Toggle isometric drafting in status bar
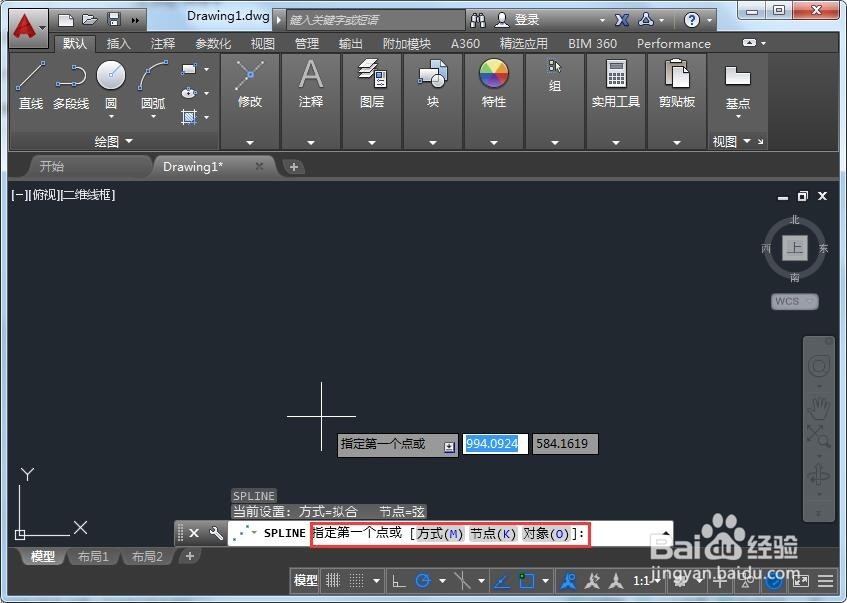Viewport: 847px width, 603px height. click(x=462, y=581)
